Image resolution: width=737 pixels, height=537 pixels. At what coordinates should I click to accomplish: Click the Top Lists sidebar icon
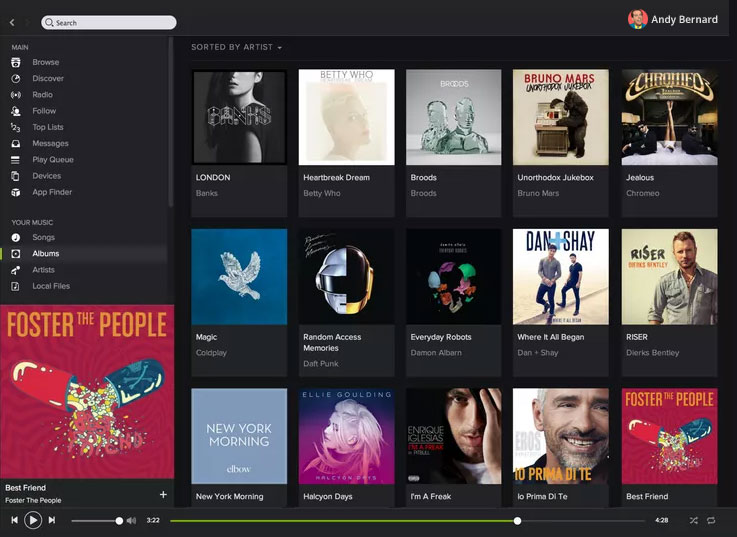[x=16, y=127]
